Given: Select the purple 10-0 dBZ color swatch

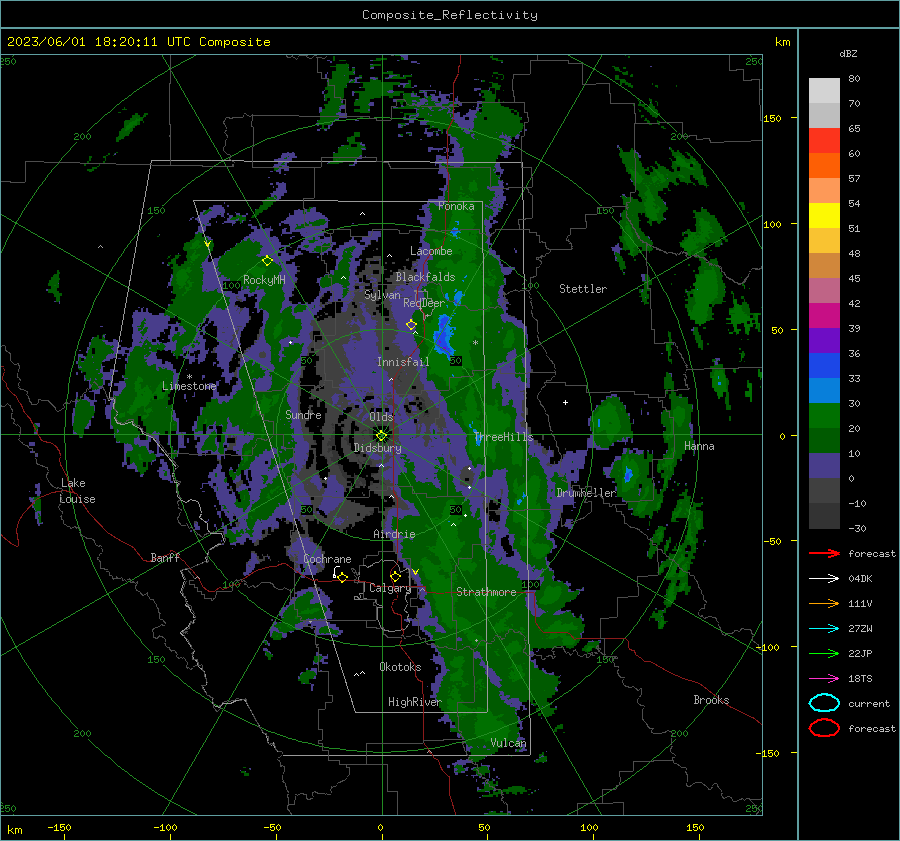Looking at the screenshot, I should pyautogui.click(x=824, y=466).
